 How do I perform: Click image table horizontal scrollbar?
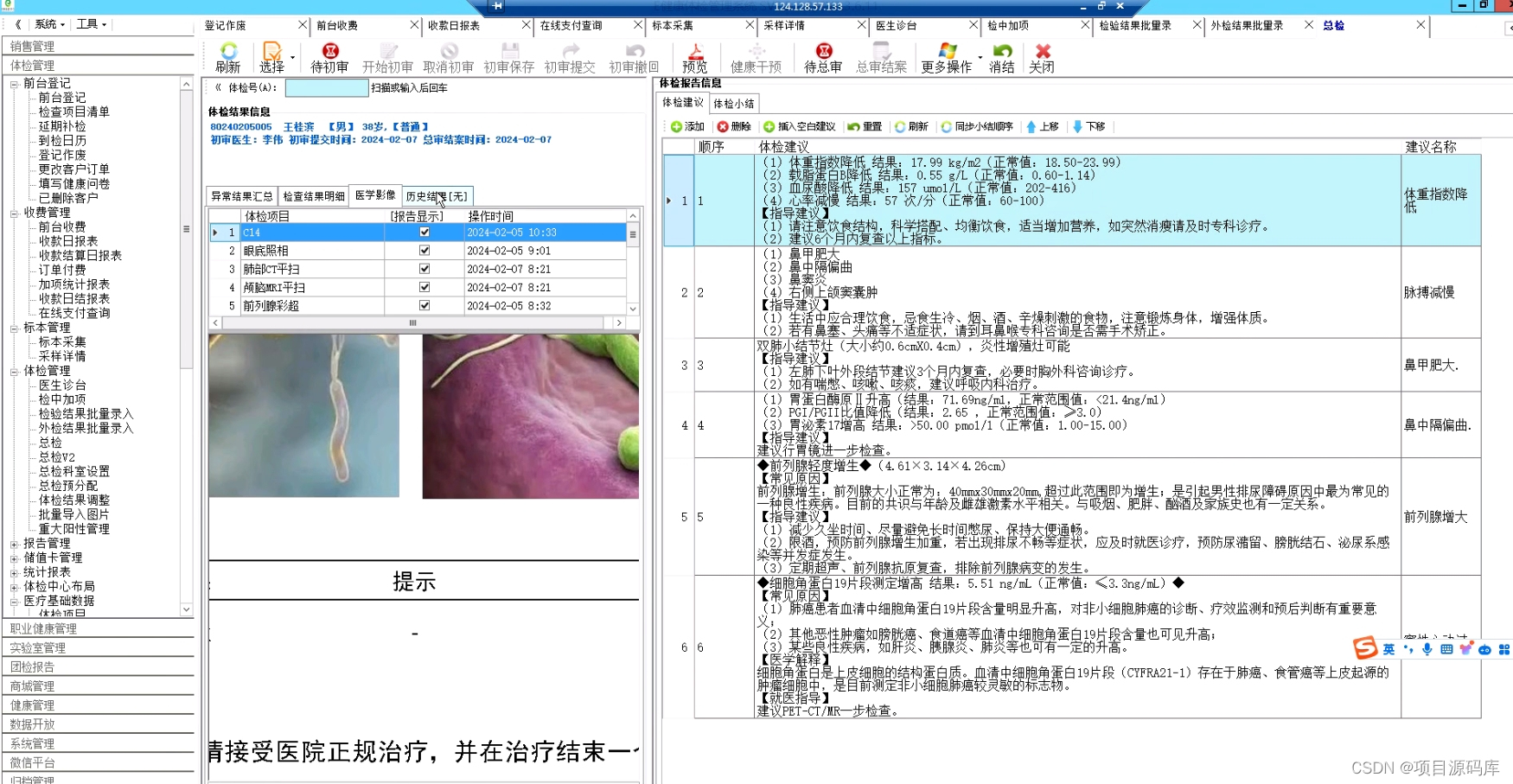(x=412, y=322)
